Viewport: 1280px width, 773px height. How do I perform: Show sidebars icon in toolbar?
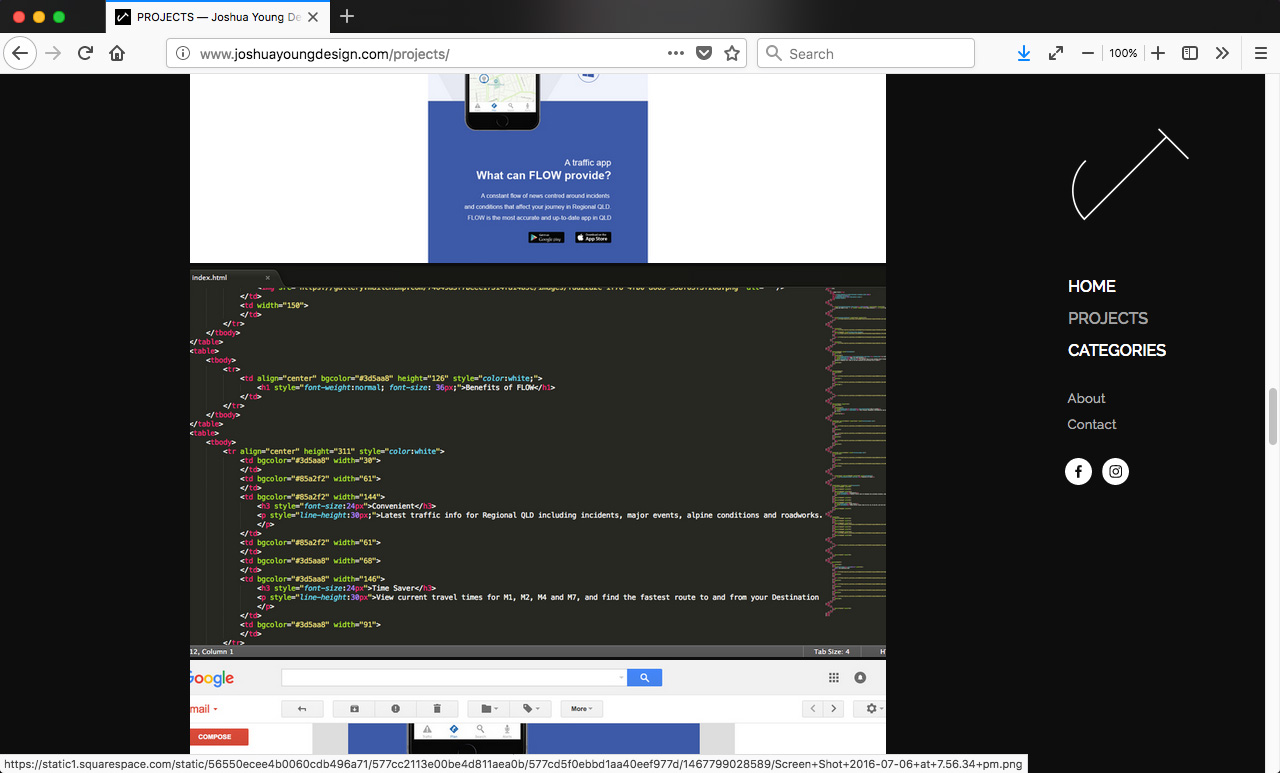(1190, 53)
